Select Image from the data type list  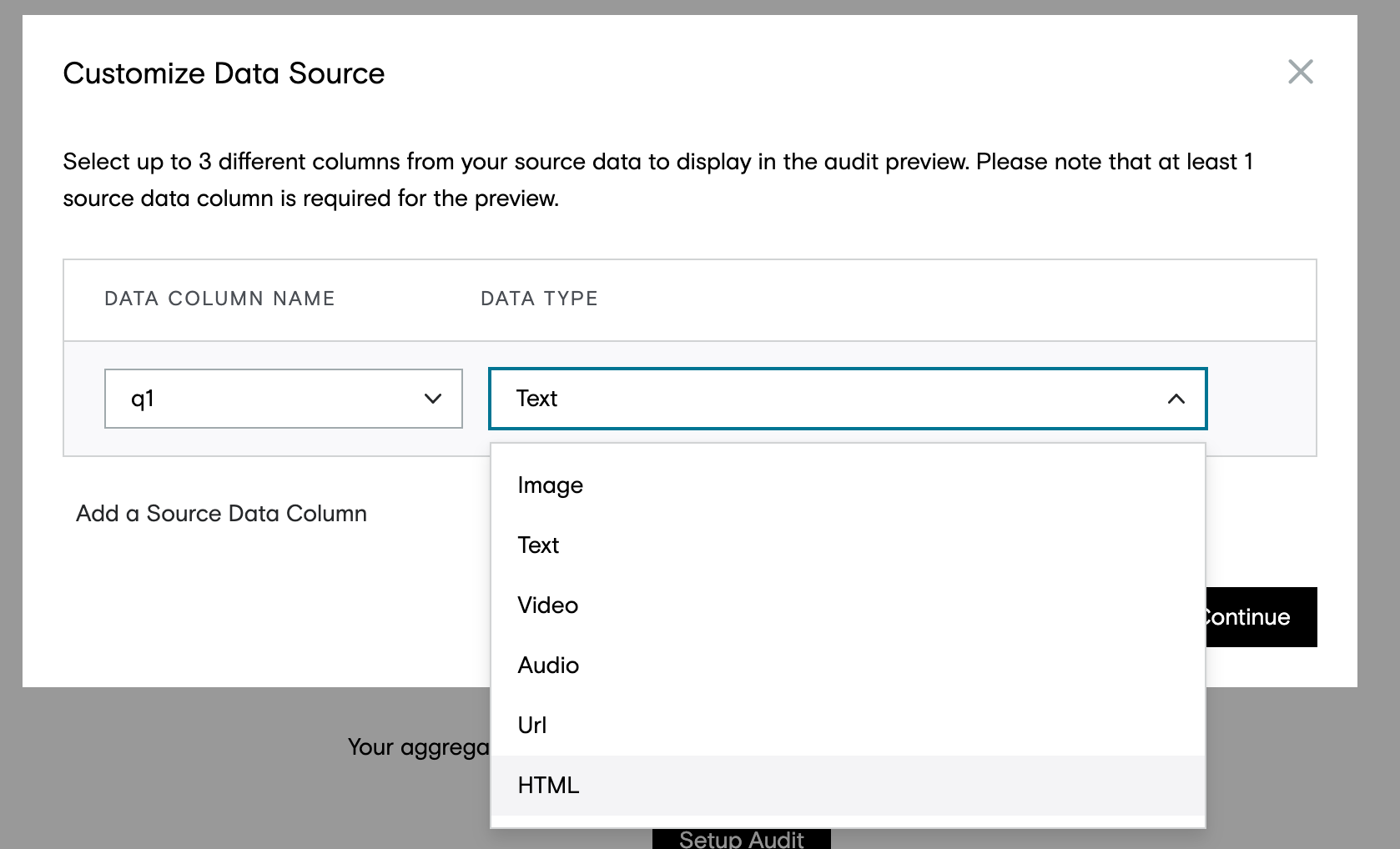pyautogui.click(x=848, y=485)
